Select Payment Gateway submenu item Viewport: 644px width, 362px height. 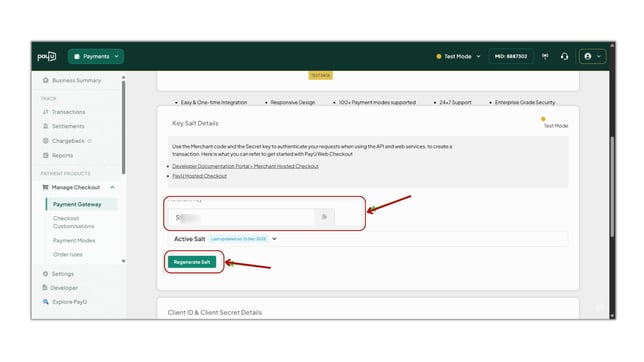82,204
